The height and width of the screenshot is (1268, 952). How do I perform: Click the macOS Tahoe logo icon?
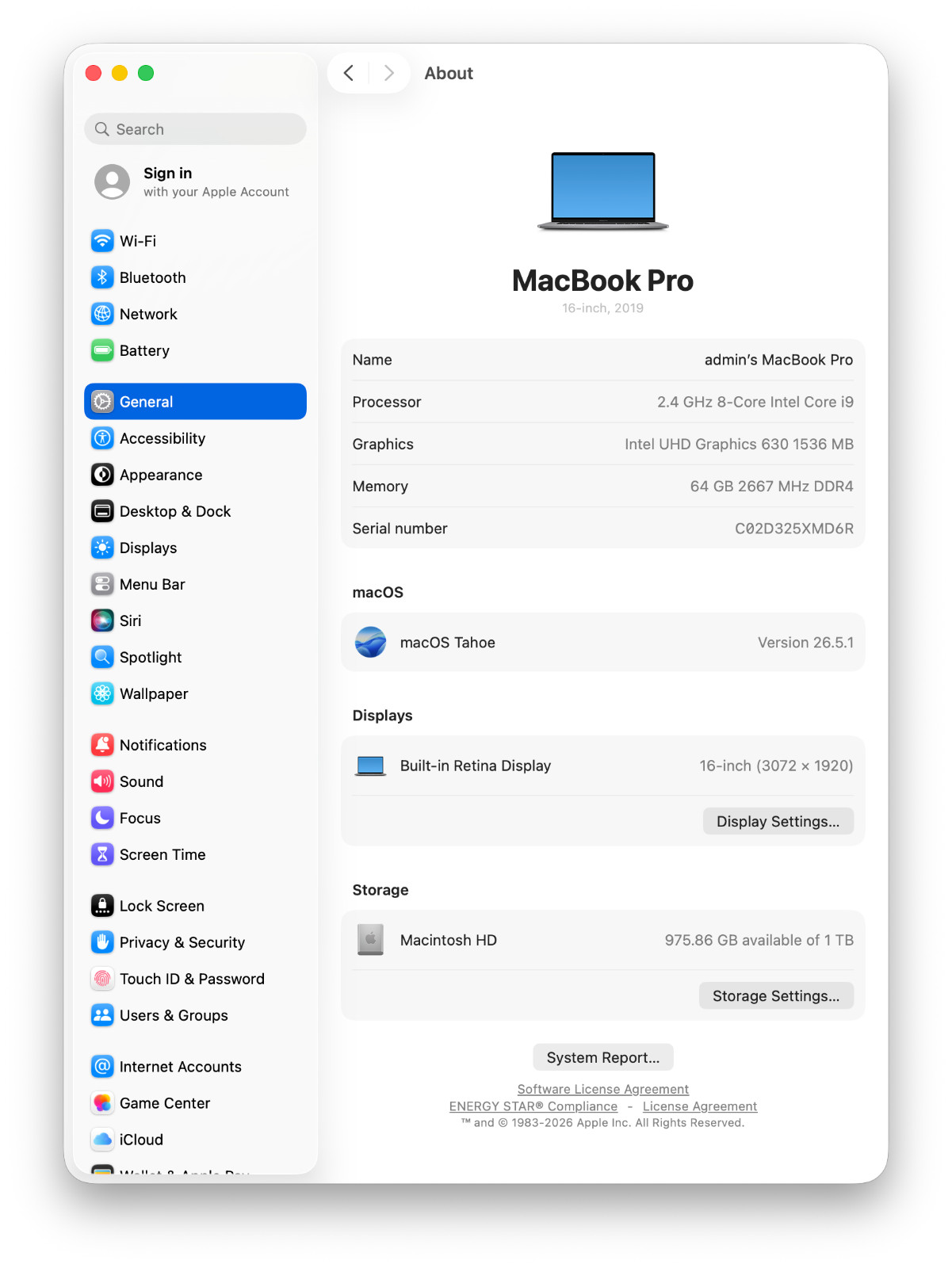370,642
